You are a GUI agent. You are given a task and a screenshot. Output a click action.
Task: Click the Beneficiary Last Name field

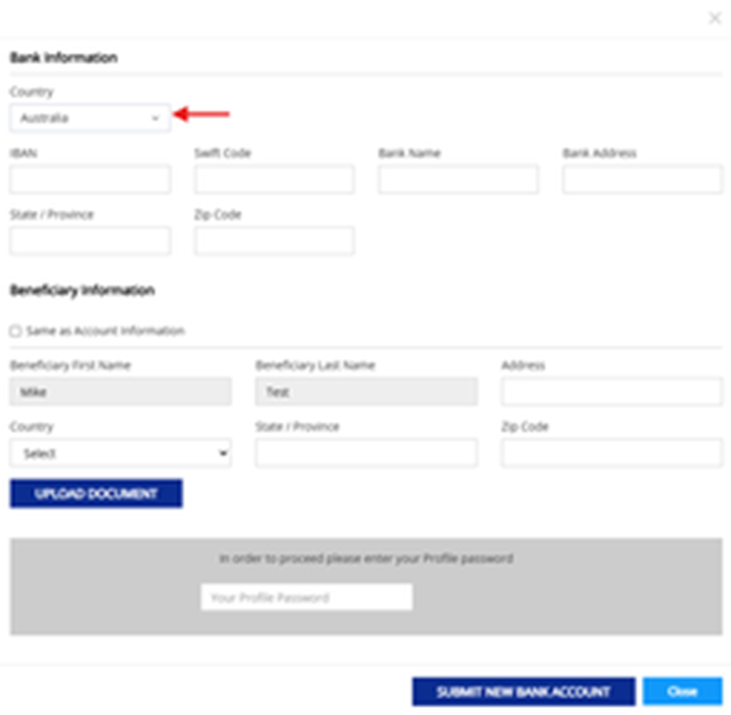[x=366, y=392]
